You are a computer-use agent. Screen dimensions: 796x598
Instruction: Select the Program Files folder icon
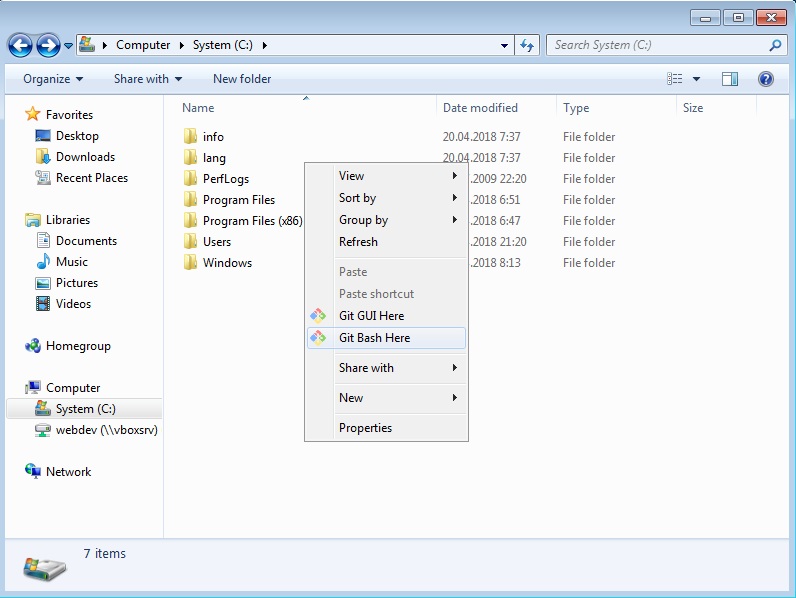click(190, 199)
